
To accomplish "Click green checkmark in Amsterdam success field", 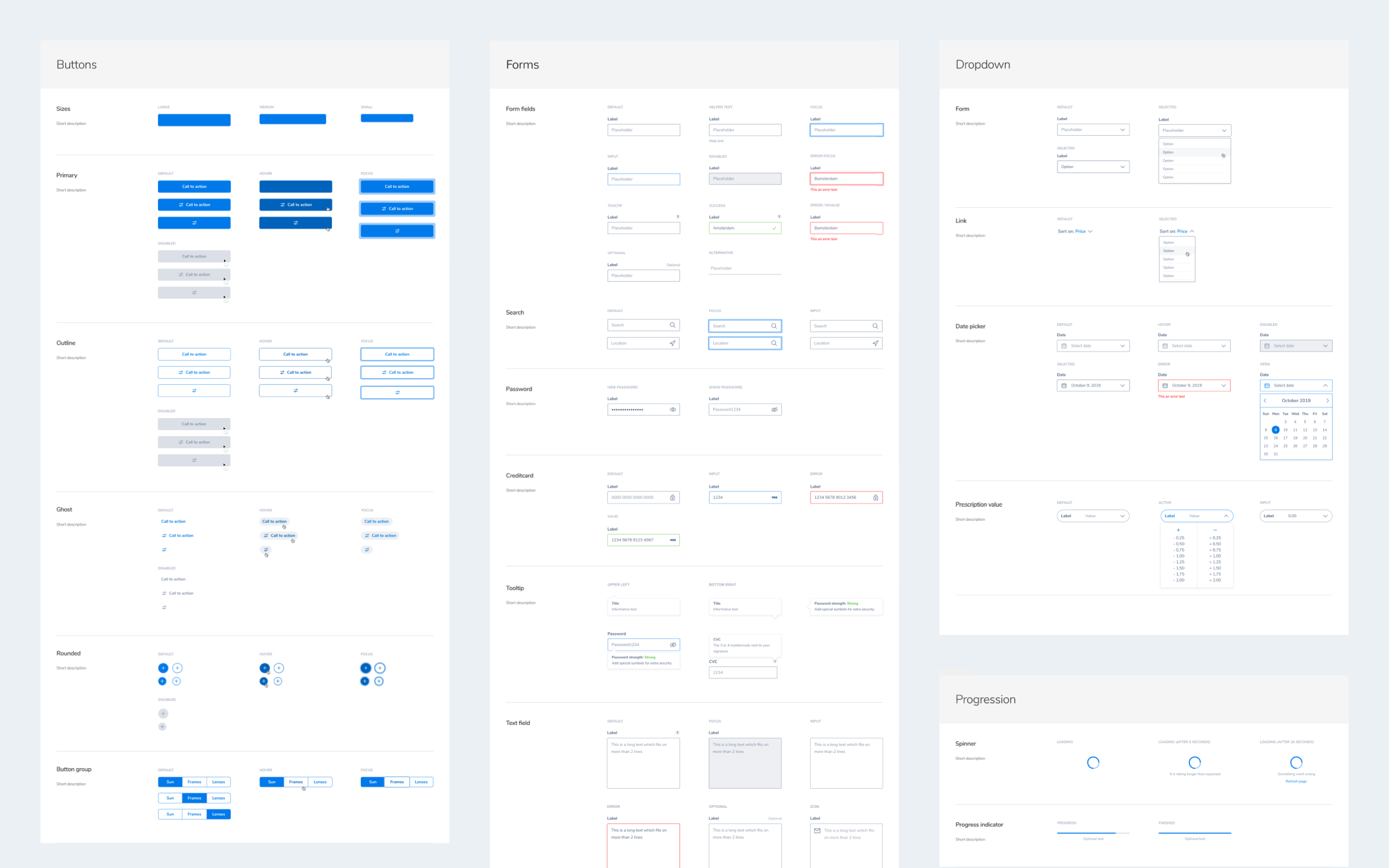I will [x=774, y=228].
